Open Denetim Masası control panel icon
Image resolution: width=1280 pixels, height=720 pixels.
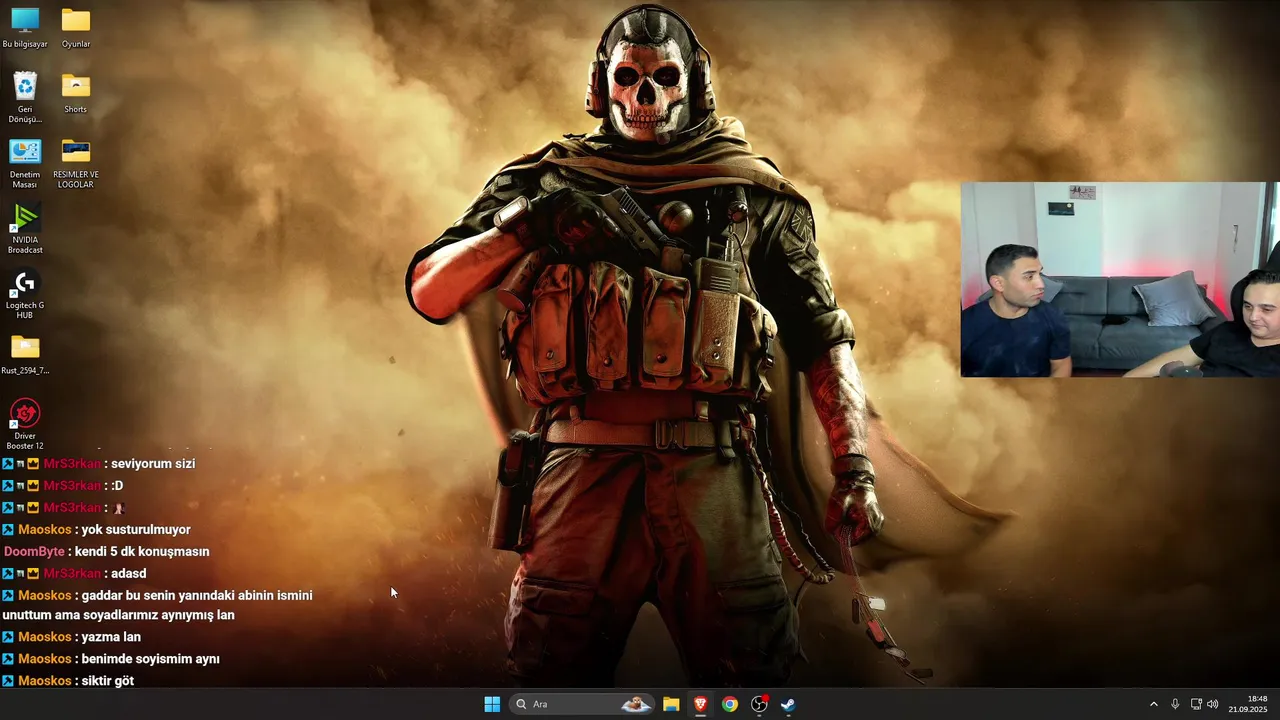pos(25,163)
